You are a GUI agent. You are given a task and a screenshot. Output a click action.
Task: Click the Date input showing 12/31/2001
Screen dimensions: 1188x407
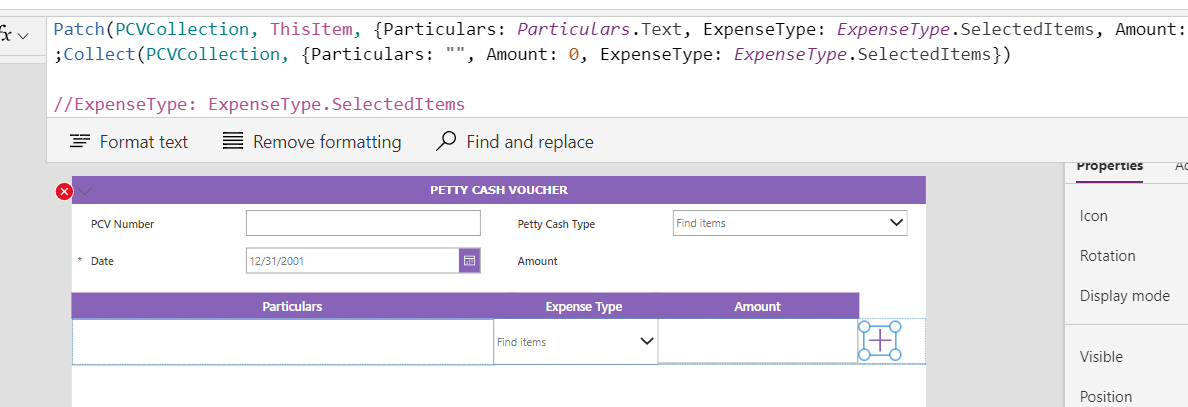(352, 261)
